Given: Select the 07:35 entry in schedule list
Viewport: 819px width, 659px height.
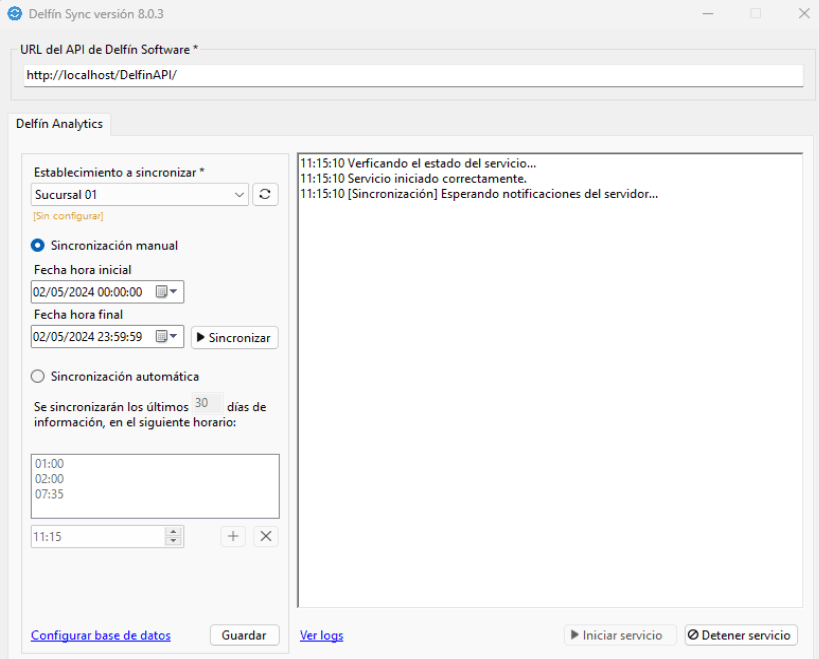Looking at the screenshot, I should point(50,494).
